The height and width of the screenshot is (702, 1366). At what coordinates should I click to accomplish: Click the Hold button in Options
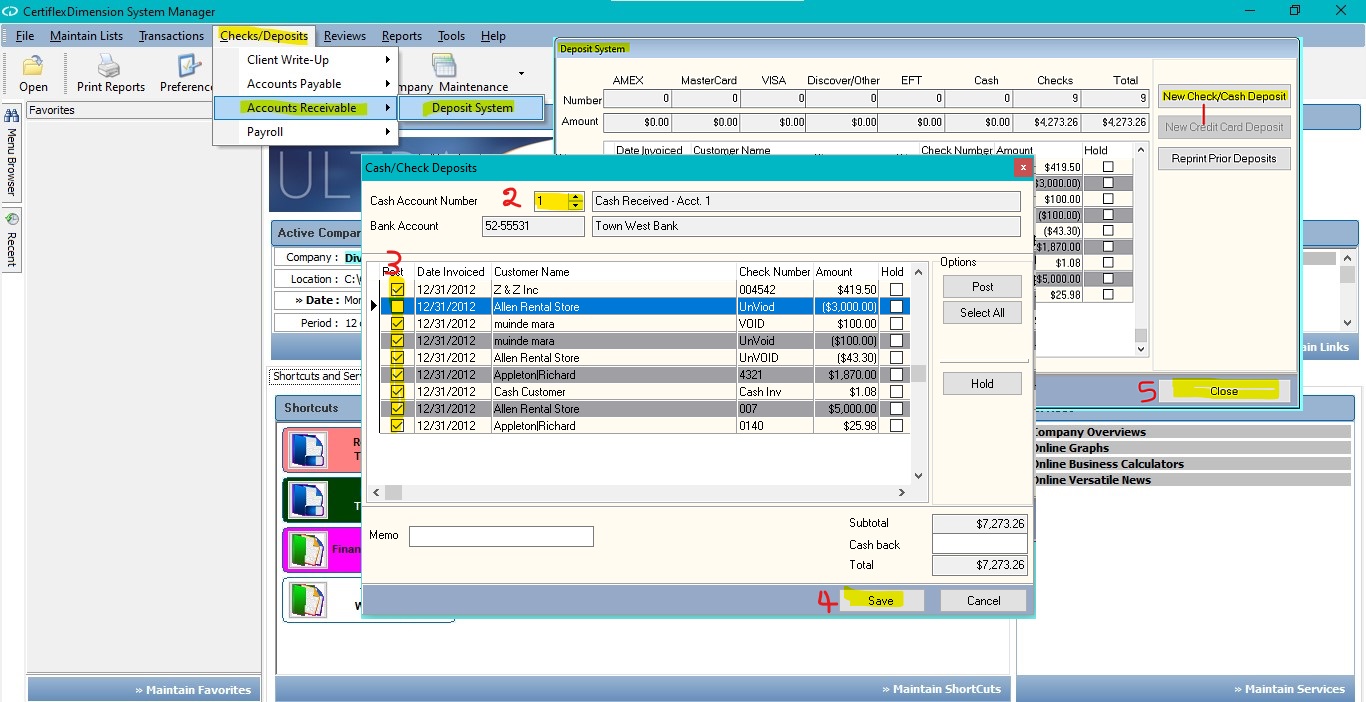tap(983, 384)
